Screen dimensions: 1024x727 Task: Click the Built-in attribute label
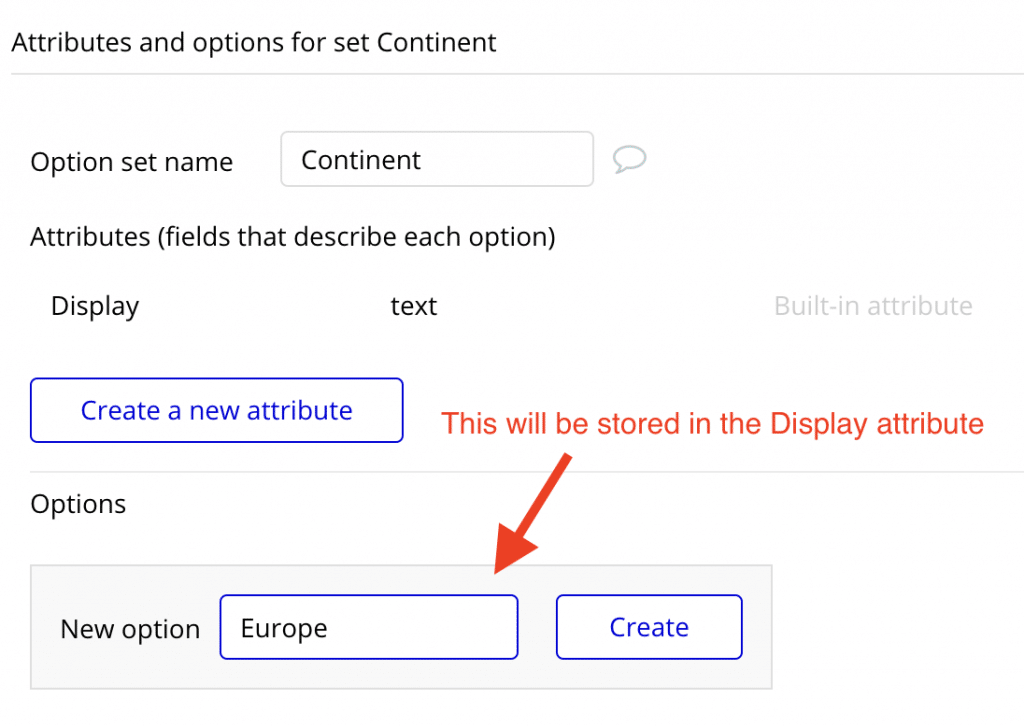[x=873, y=306]
